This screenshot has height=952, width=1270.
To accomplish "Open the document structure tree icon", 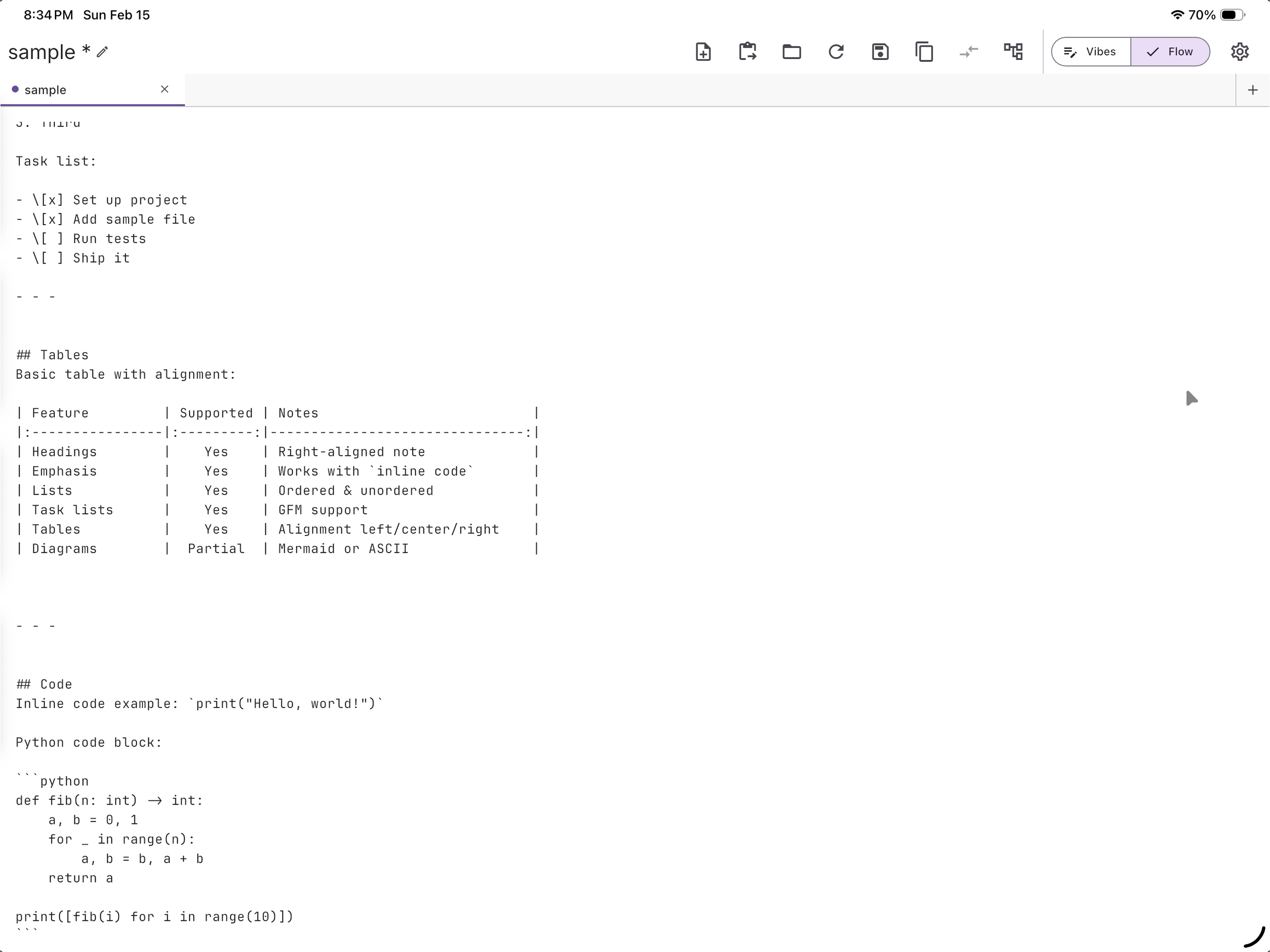I will coord(1013,52).
